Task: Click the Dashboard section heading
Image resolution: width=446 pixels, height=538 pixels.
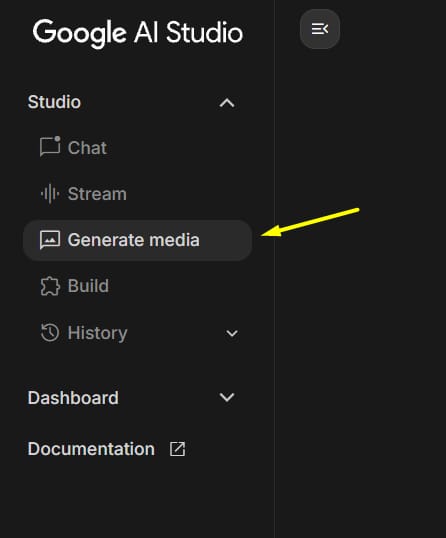Action: coord(73,398)
